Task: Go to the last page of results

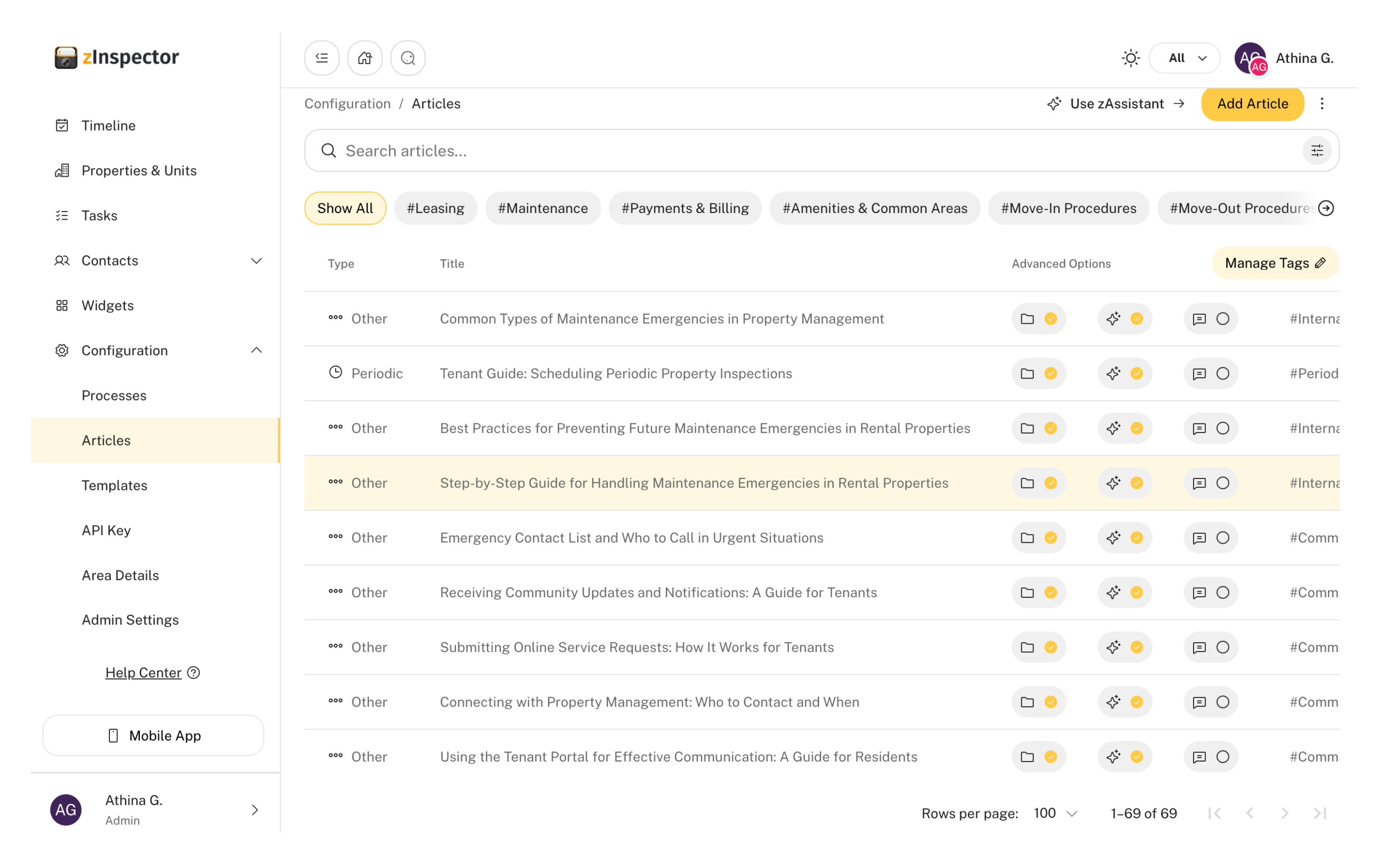Action: click(1320, 814)
